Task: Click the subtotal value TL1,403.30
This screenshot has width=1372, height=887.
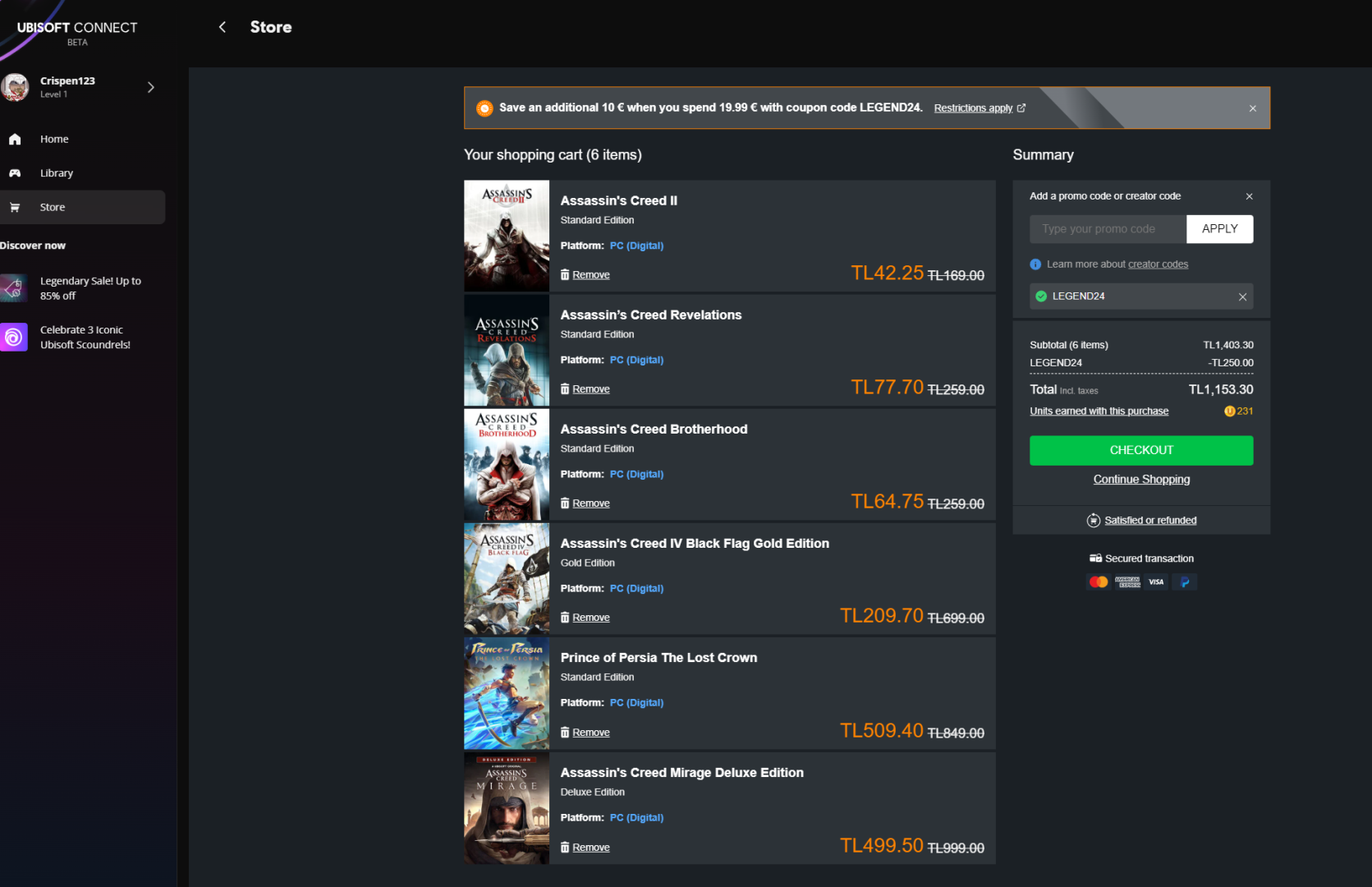Action: [x=1228, y=345]
